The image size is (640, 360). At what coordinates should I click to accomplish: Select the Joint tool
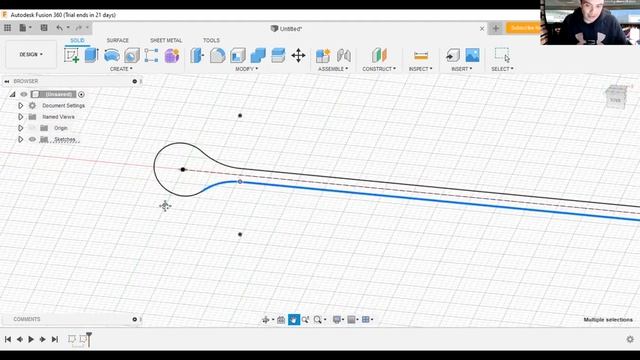click(x=344, y=56)
